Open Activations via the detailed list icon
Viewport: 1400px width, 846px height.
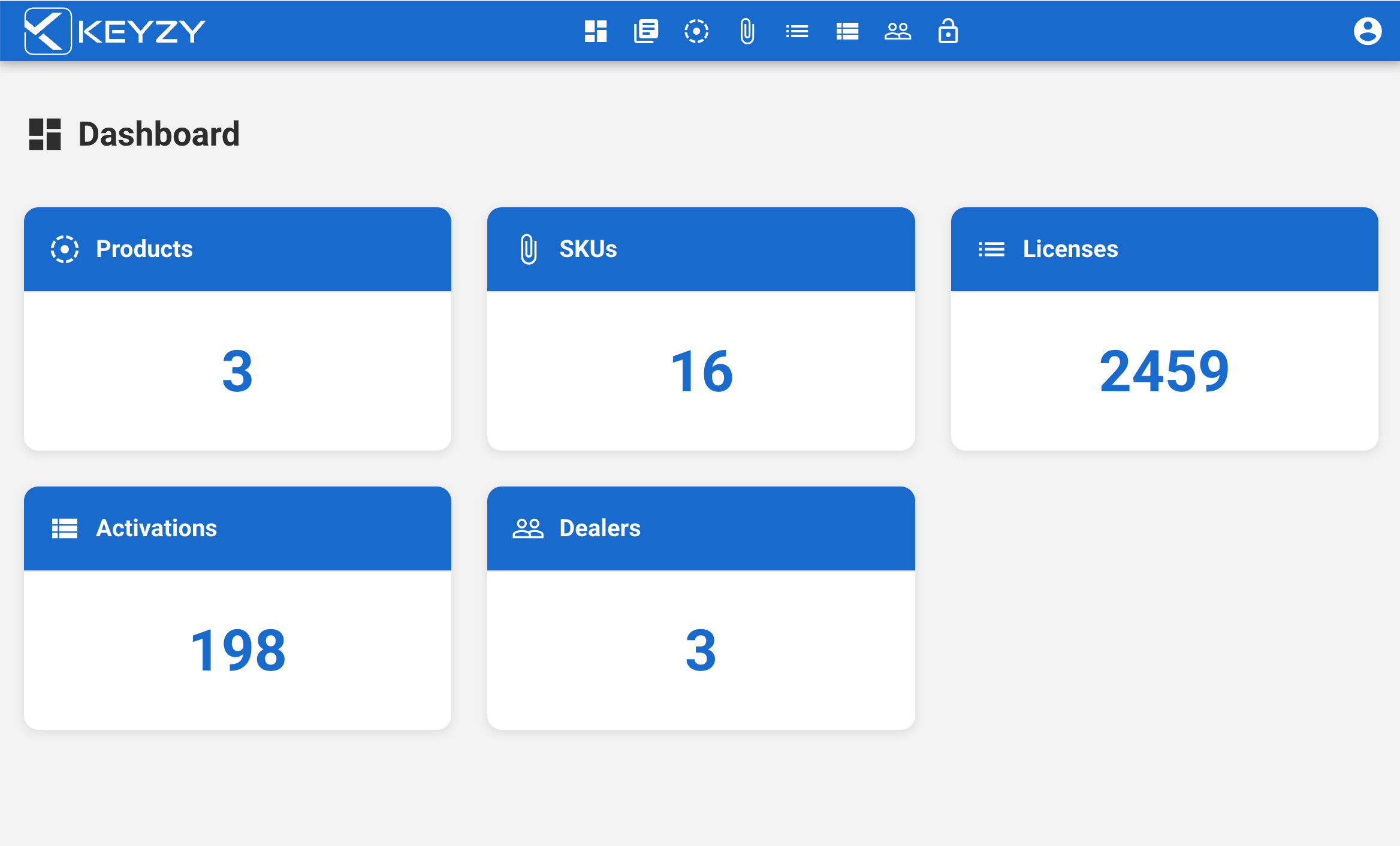tap(847, 31)
